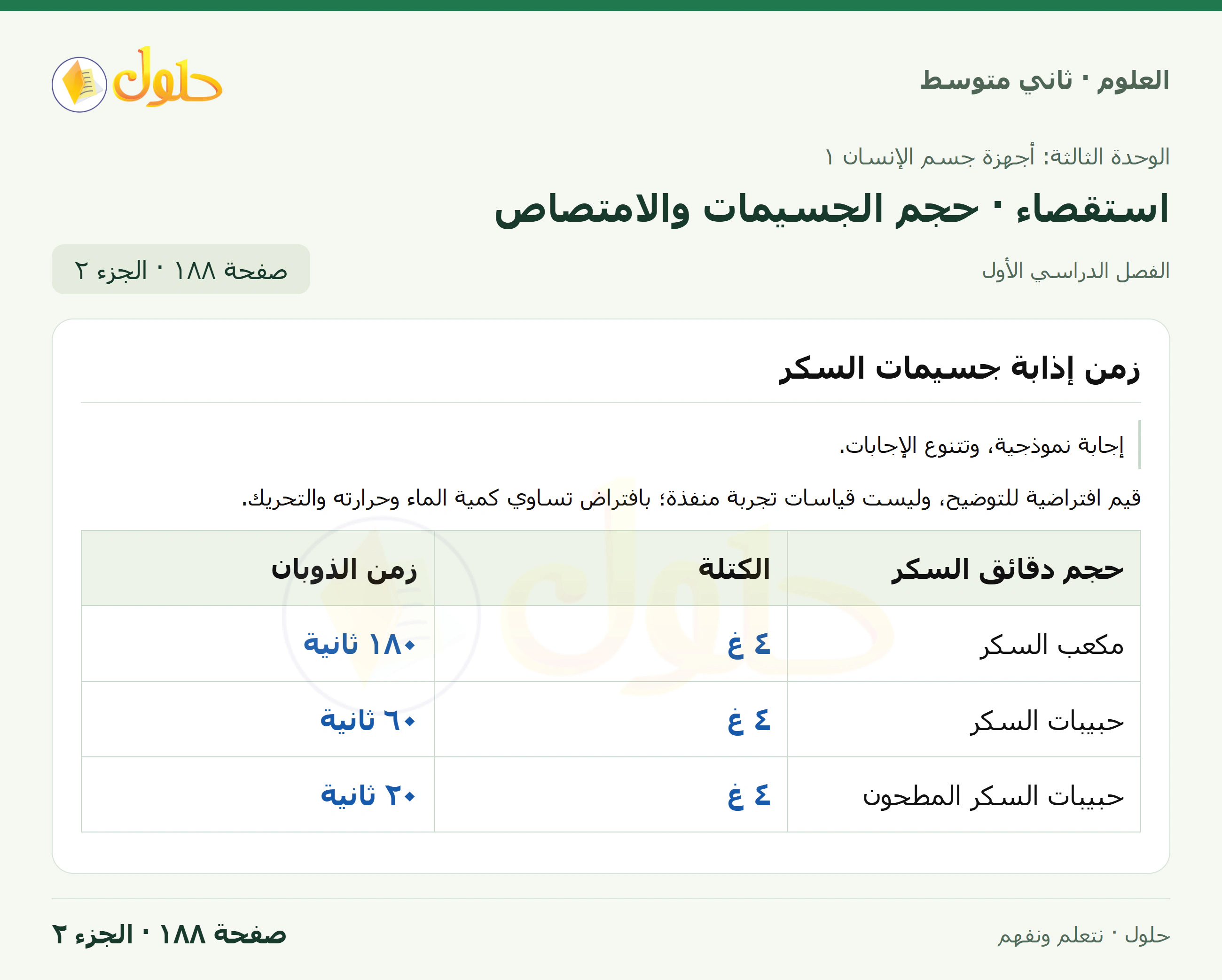This screenshot has width=1222, height=980.
Task: Click the paragraph starting with 'قيم افتراضية للتوضيح'
Action: pos(691,498)
